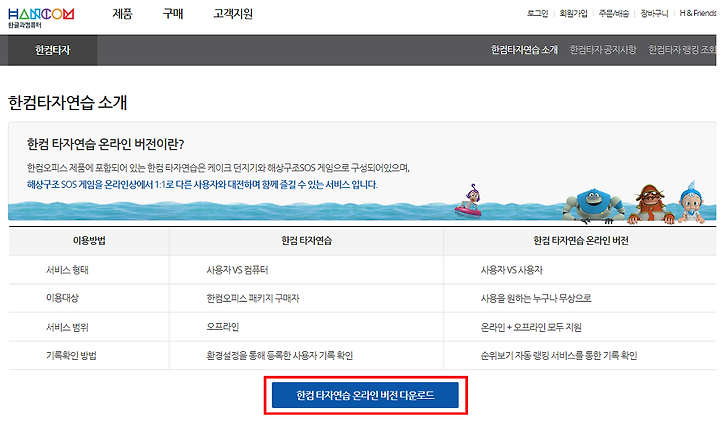
Task: Click the 사용을 원하는 누구나 무상으로 cell
Action: (x=536, y=298)
